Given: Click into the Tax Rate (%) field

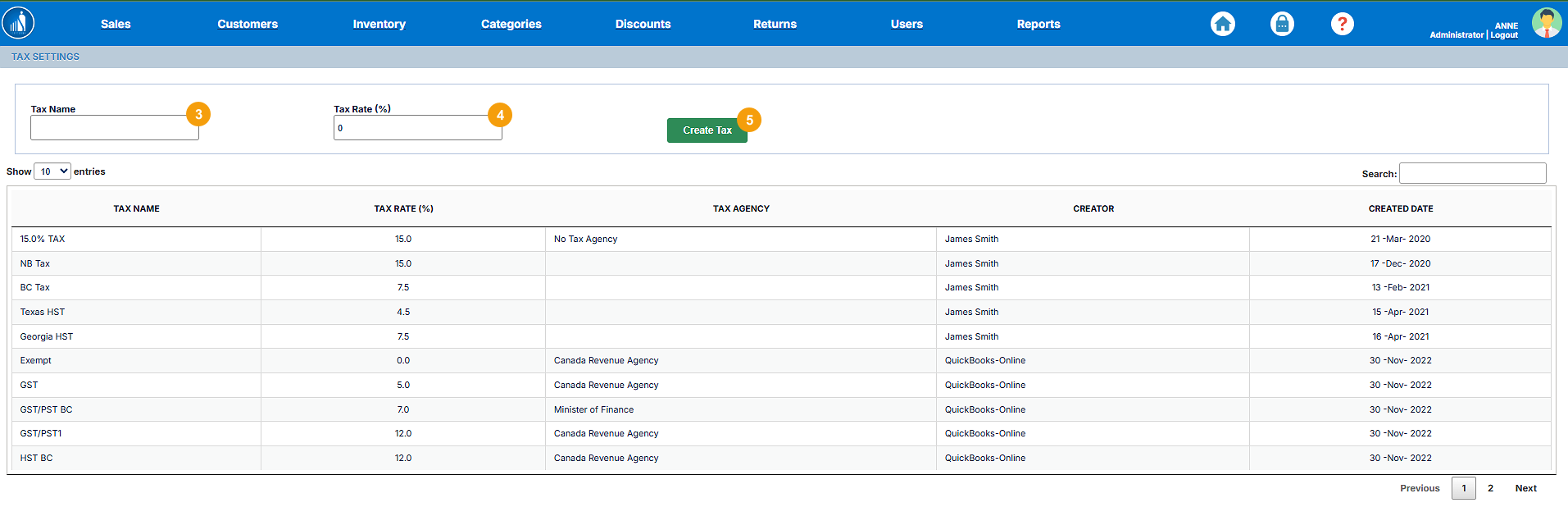Looking at the screenshot, I should (x=417, y=128).
